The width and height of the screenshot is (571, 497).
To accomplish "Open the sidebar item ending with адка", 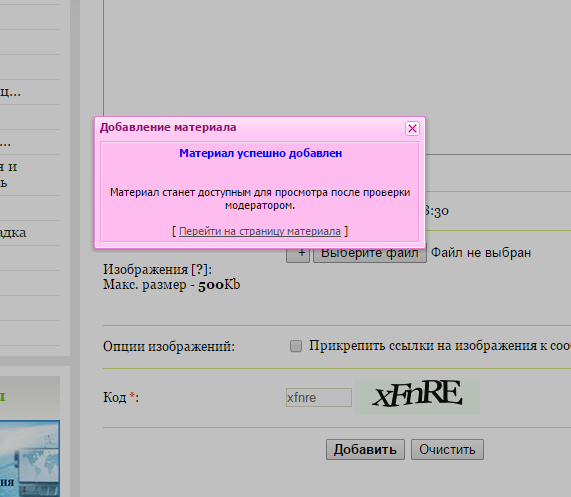I will click(13, 233).
